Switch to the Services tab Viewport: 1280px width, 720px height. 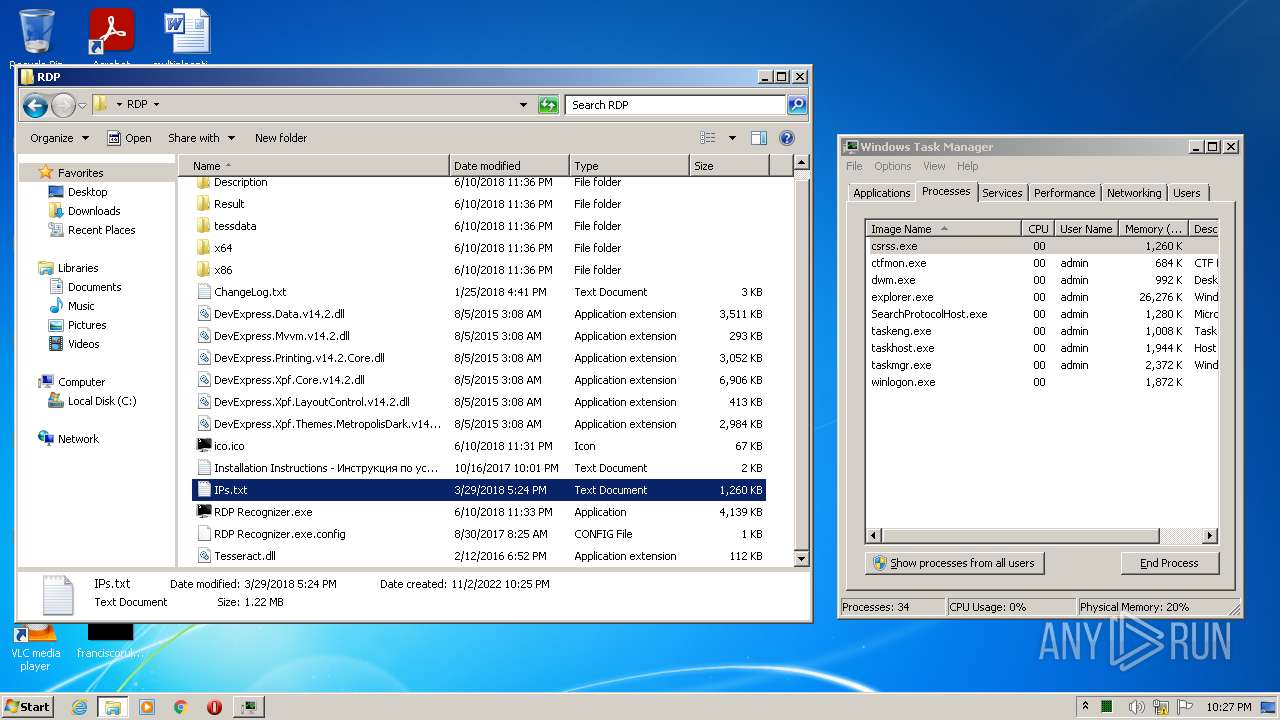[1002, 193]
